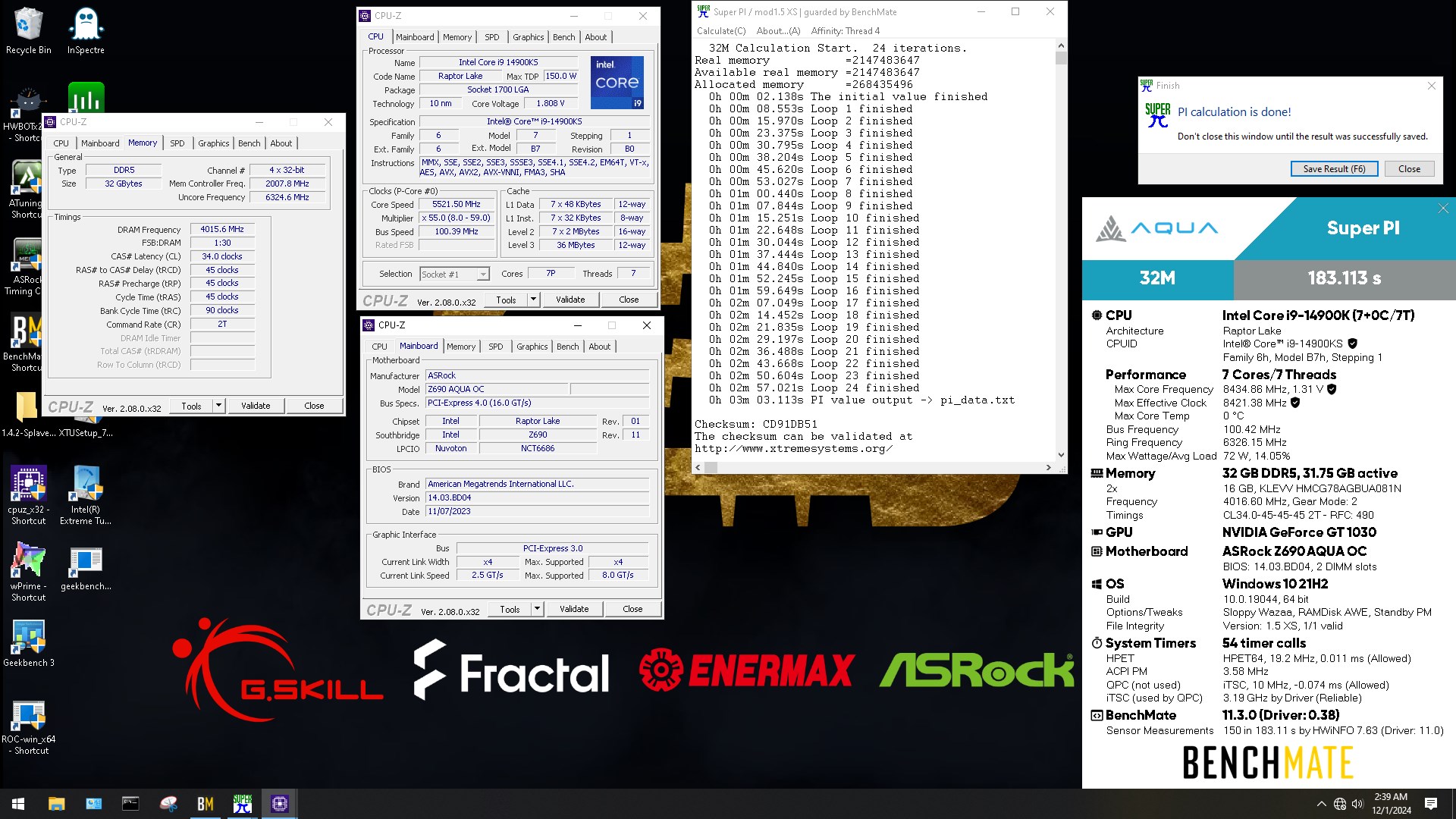Open About...(A) menu in Super PI

(778, 31)
